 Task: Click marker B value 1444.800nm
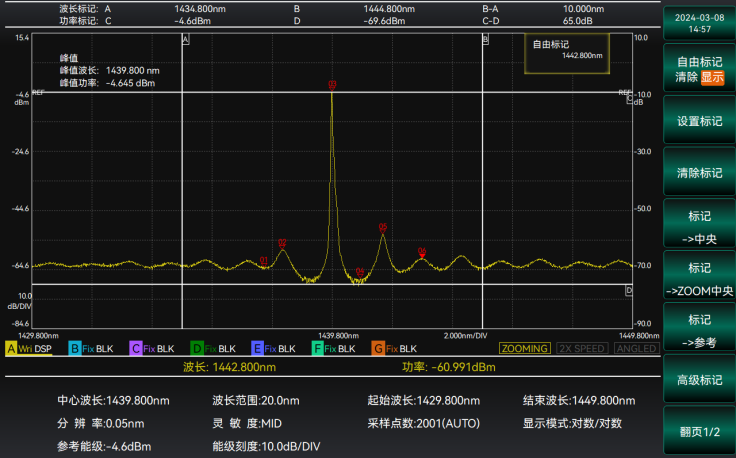point(389,9)
